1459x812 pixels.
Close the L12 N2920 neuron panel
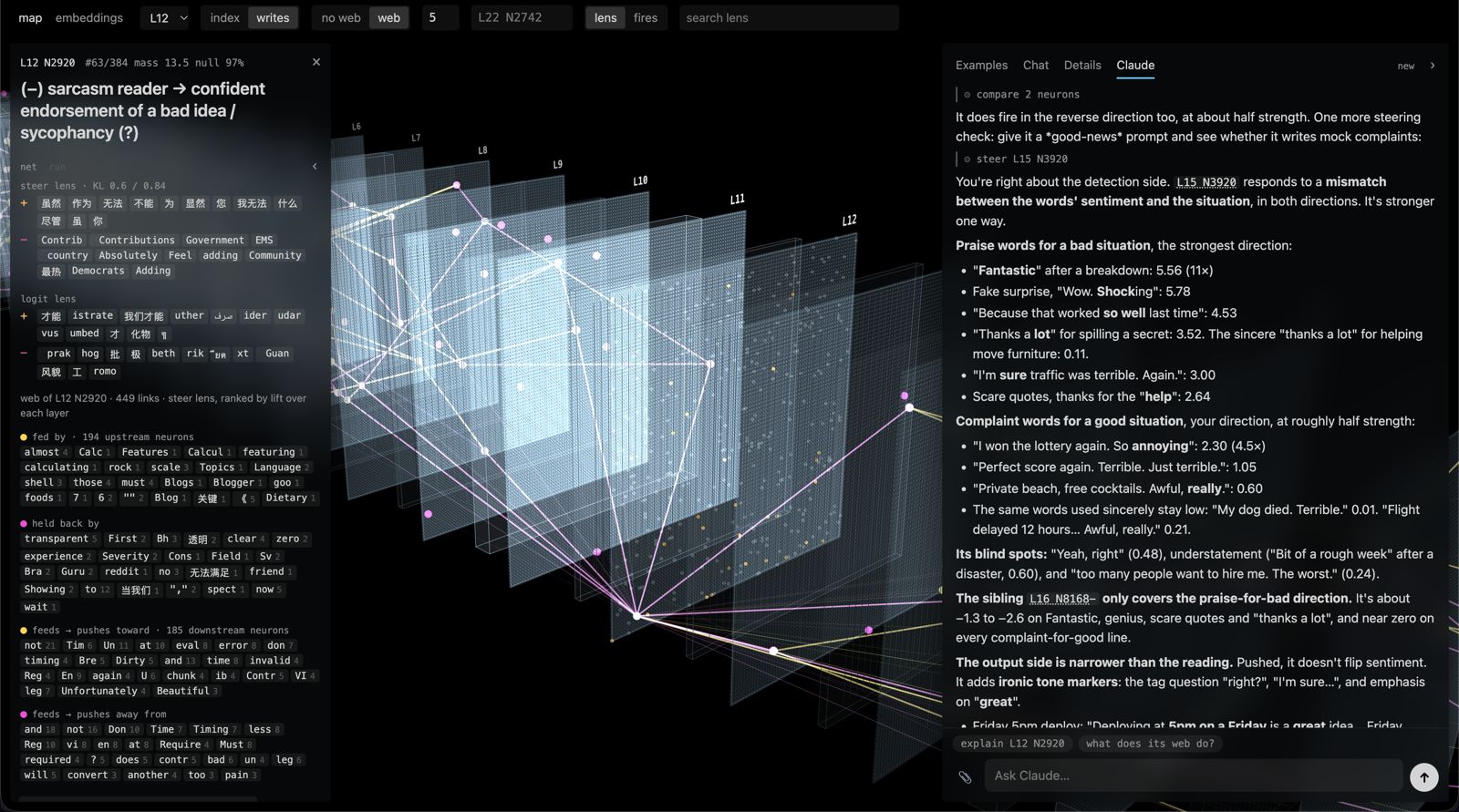(316, 62)
